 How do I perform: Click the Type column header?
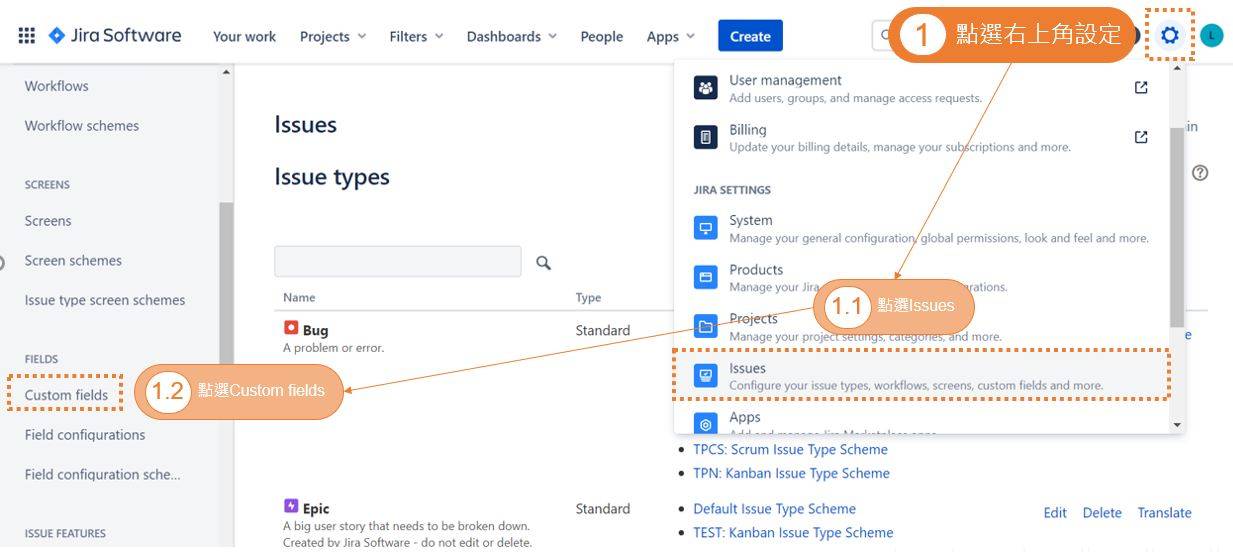pos(588,298)
